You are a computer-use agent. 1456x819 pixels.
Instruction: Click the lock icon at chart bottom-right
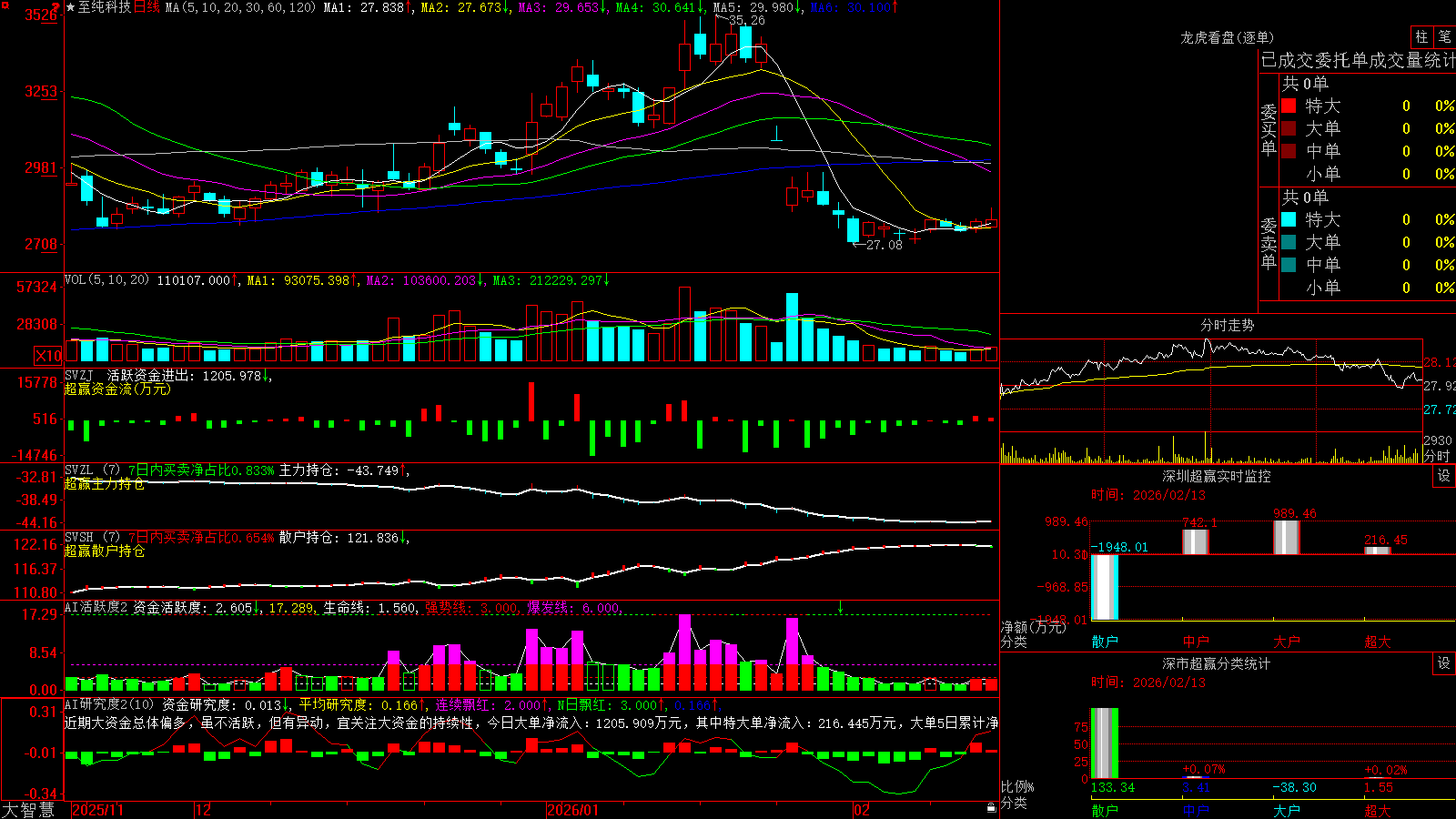tap(991, 807)
